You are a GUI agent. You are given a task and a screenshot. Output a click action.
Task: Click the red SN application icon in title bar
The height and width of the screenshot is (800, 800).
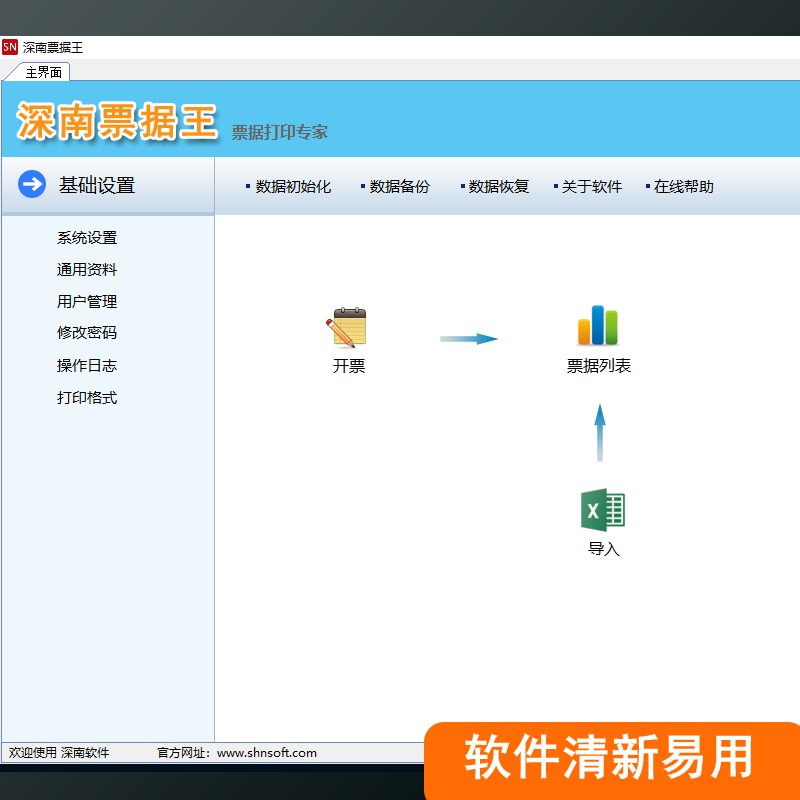[x=10, y=47]
